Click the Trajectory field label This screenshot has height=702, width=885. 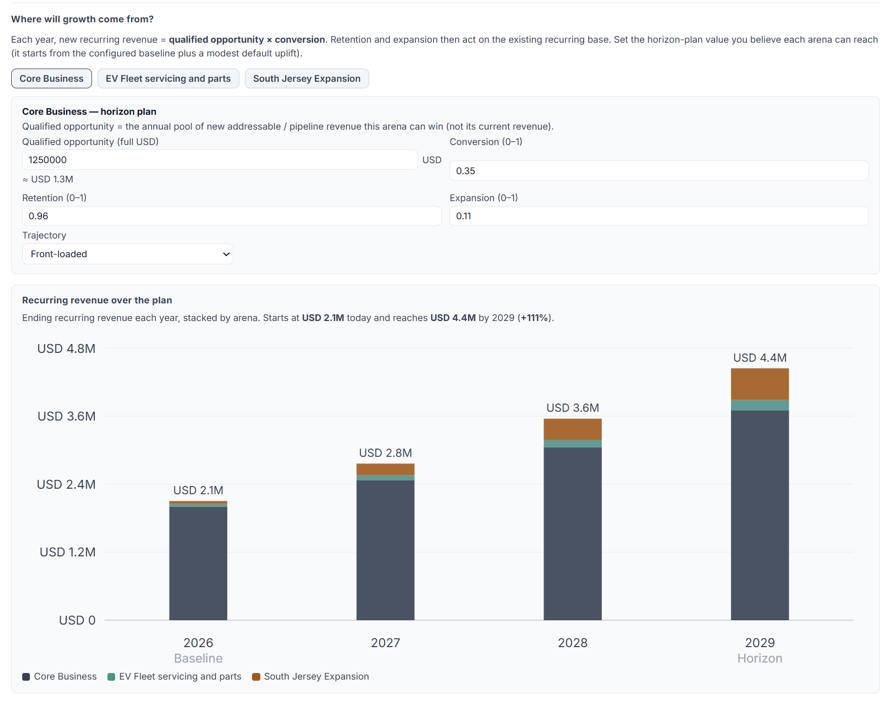(44, 235)
